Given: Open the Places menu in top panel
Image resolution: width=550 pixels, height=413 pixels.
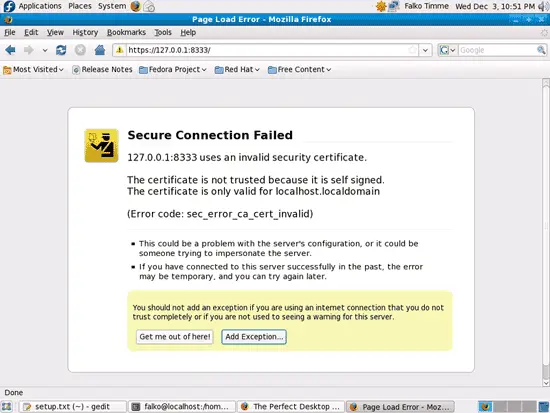Looking at the screenshot, I should click(80, 6).
